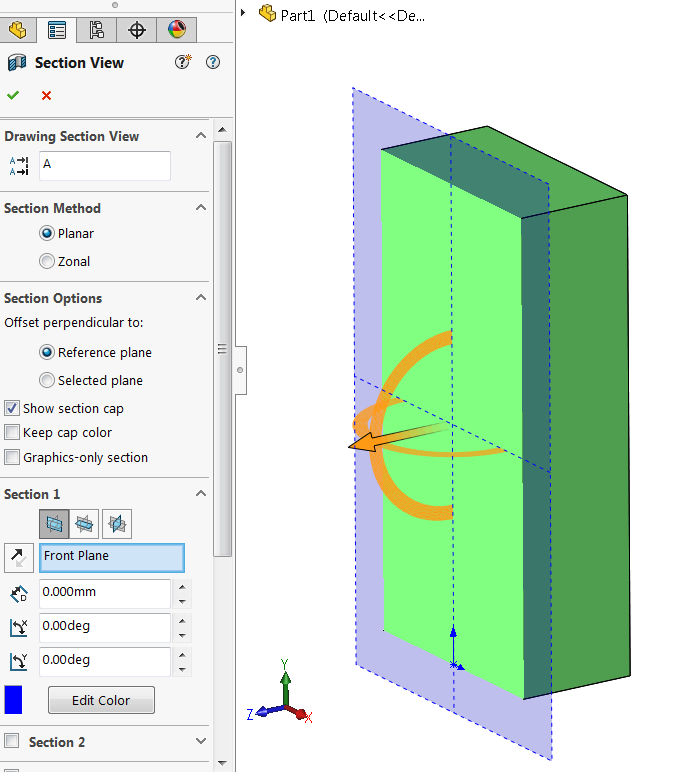Click the red X axis of triad
This screenshot has height=772, width=674.
pos(300,714)
